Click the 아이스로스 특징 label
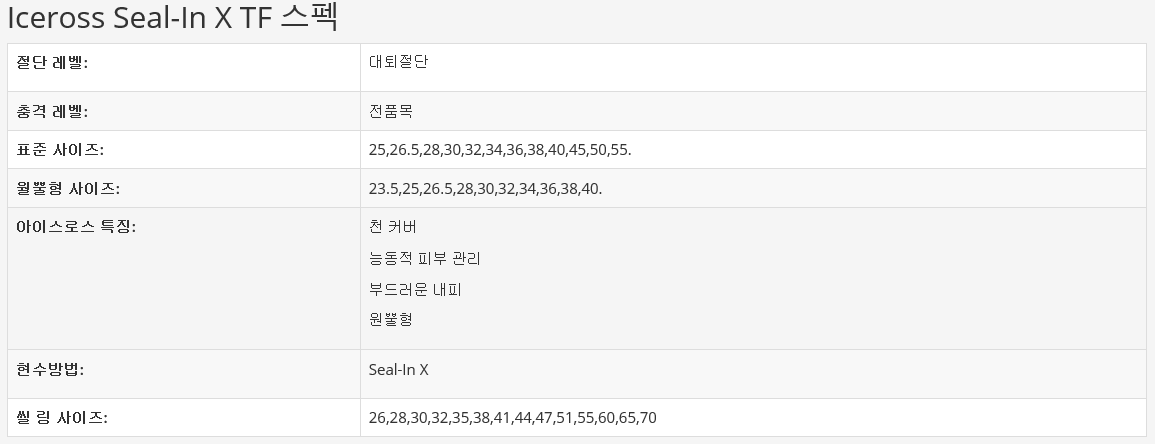Image resolution: width=1155 pixels, height=444 pixels. (76, 227)
